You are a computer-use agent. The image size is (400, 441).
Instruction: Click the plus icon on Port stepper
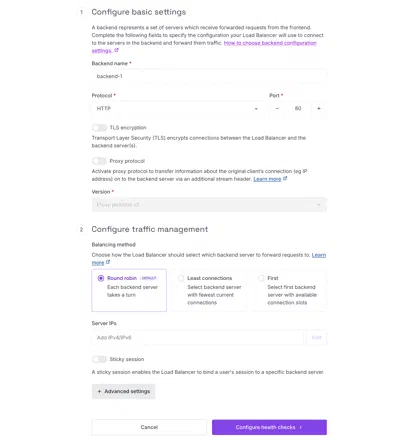click(319, 109)
